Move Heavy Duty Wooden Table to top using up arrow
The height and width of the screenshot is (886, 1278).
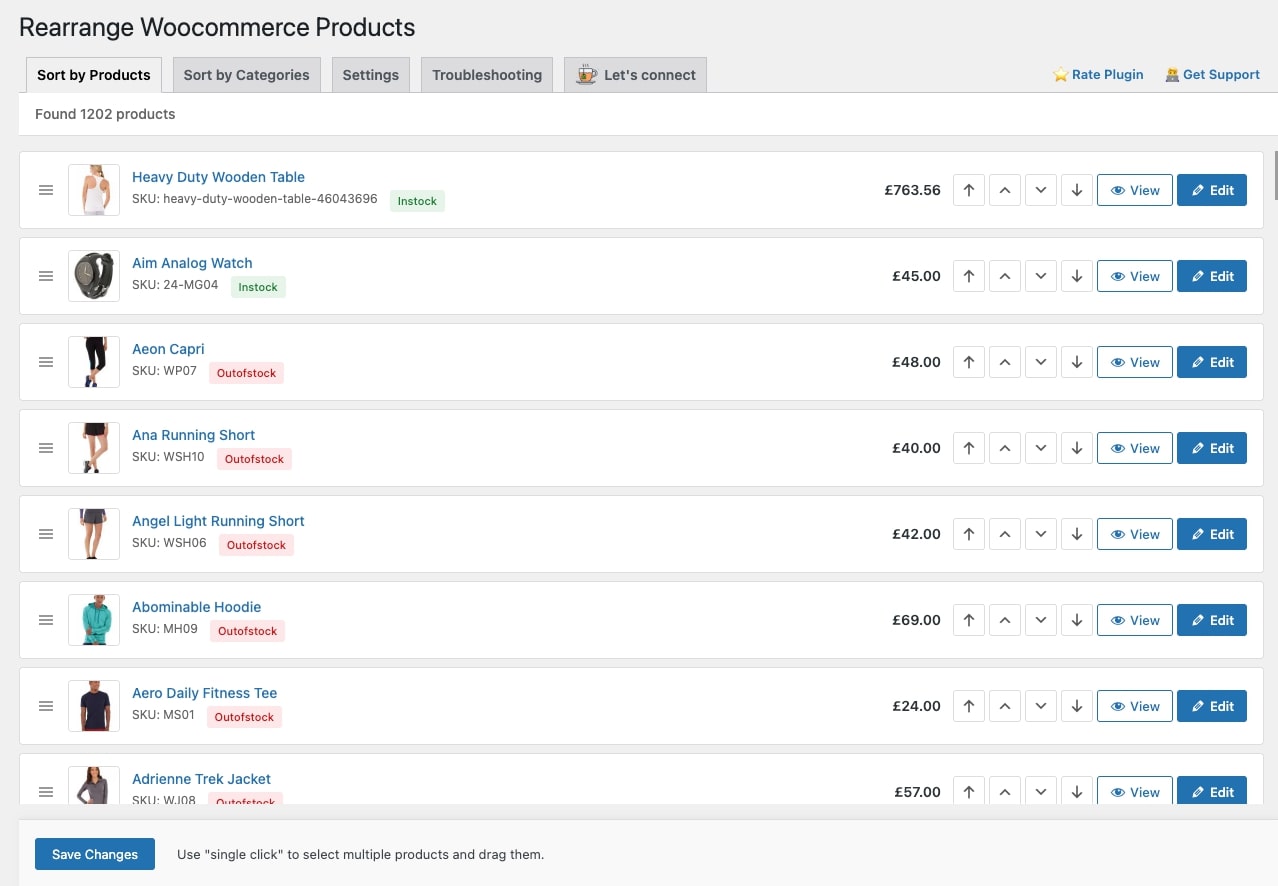pos(968,190)
